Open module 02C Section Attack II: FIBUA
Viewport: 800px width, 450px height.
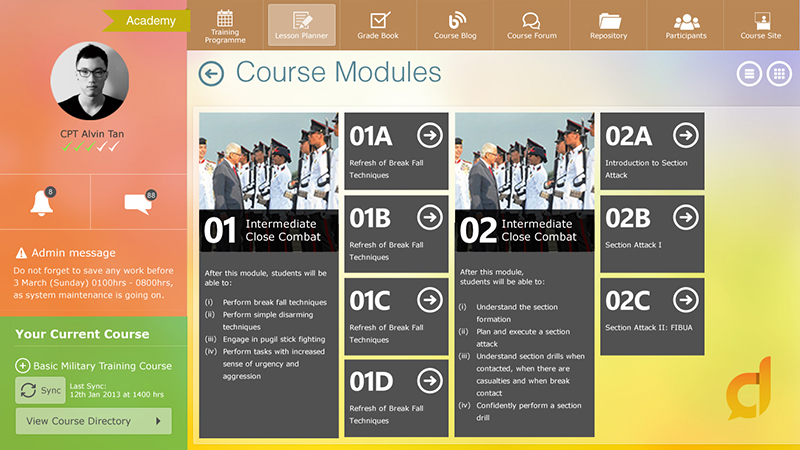(x=651, y=310)
